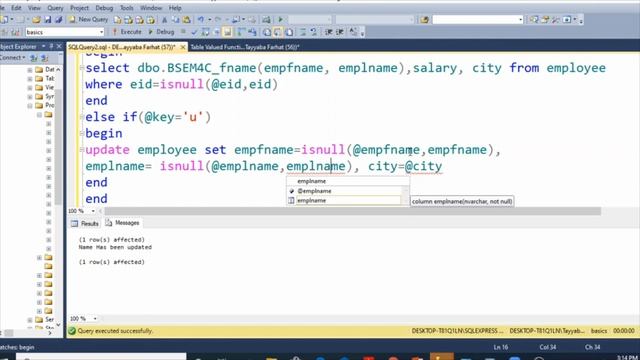This screenshot has height=360, width=640.
Task: Click 'DESKTOP-T81Q1LN\SQLEXPRESS' in the status bar
Action: pos(457,331)
